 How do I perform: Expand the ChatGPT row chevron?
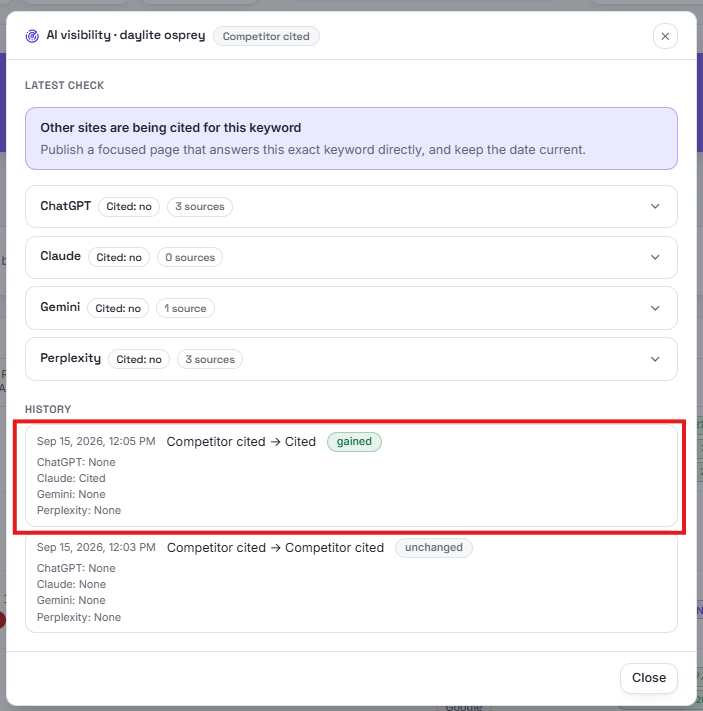tap(655, 206)
